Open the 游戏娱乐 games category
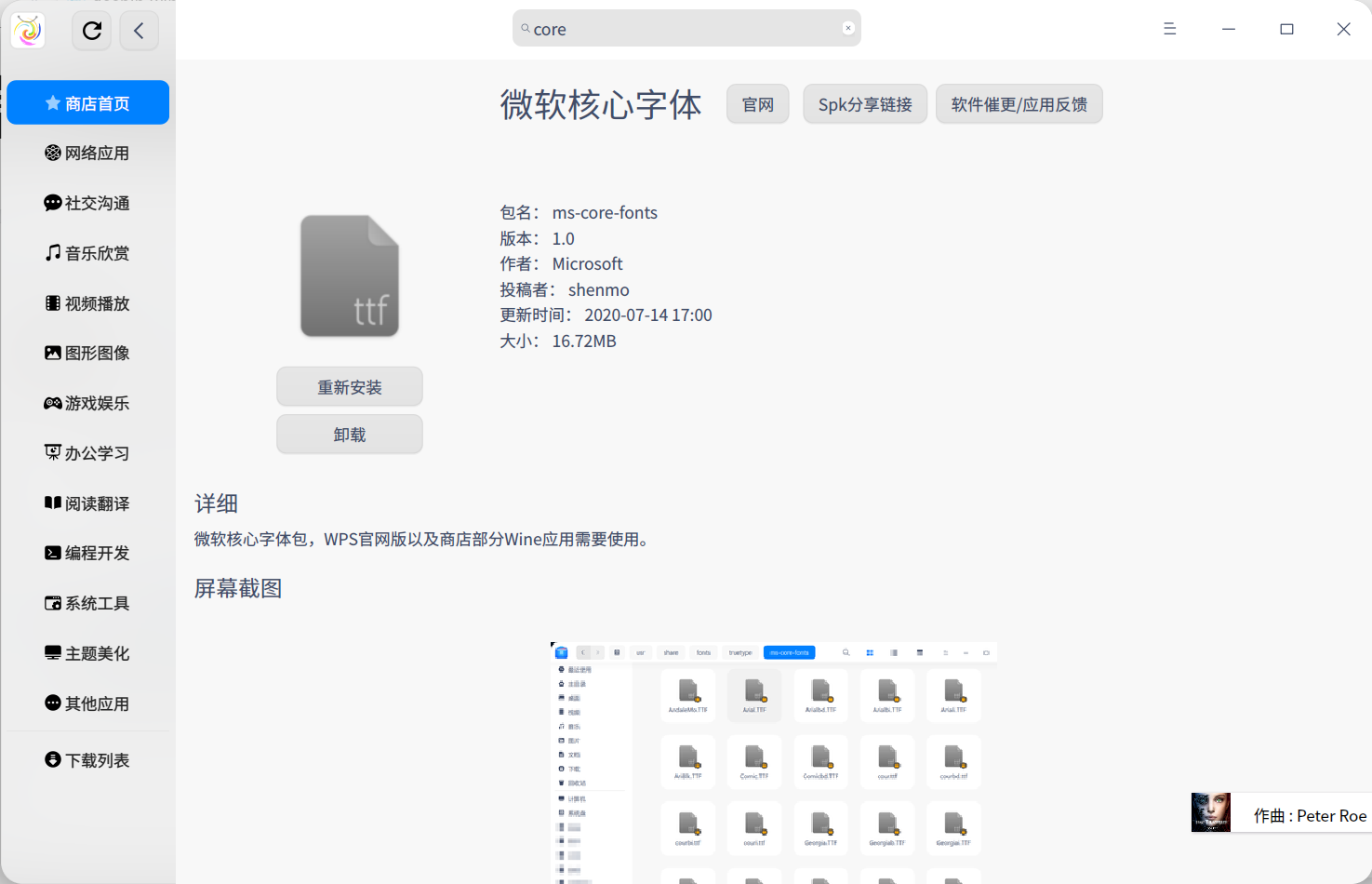This screenshot has width=1372, height=884. (x=87, y=403)
